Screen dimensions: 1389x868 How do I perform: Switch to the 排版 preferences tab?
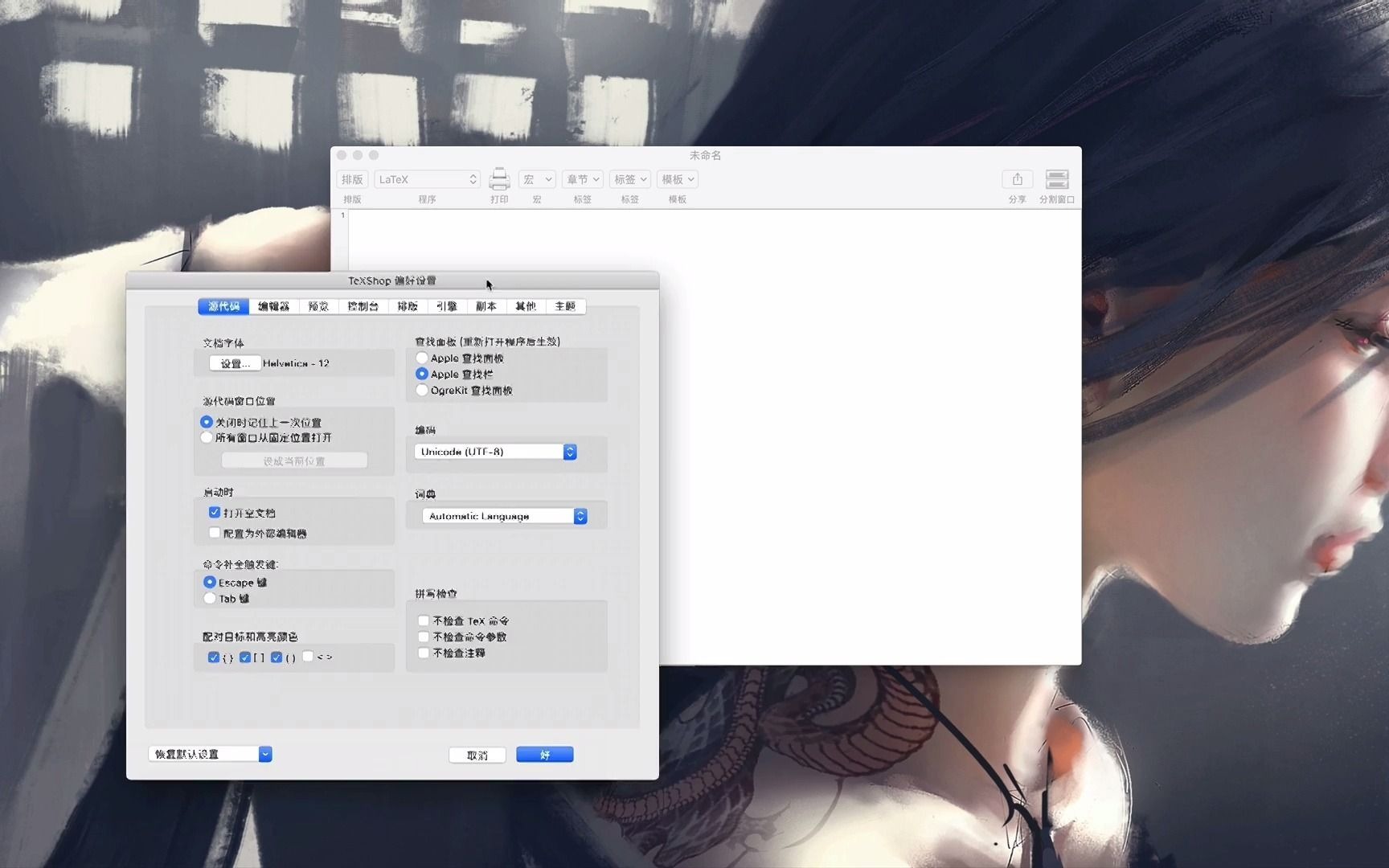tap(408, 306)
